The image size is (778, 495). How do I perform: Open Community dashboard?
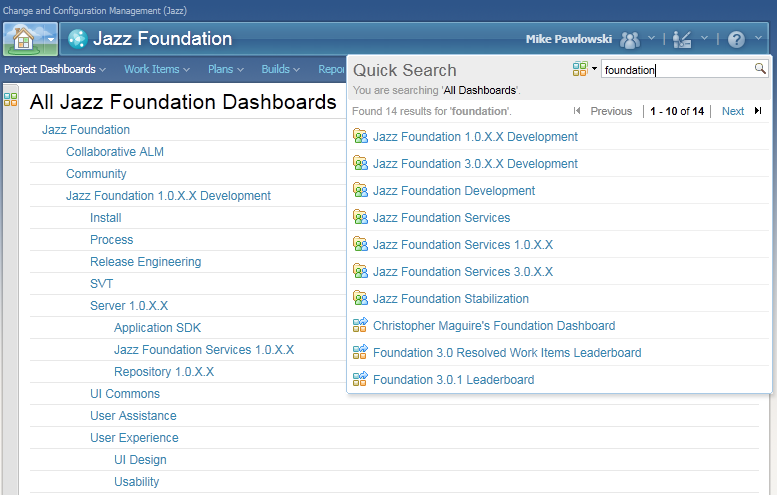tap(96, 174)
